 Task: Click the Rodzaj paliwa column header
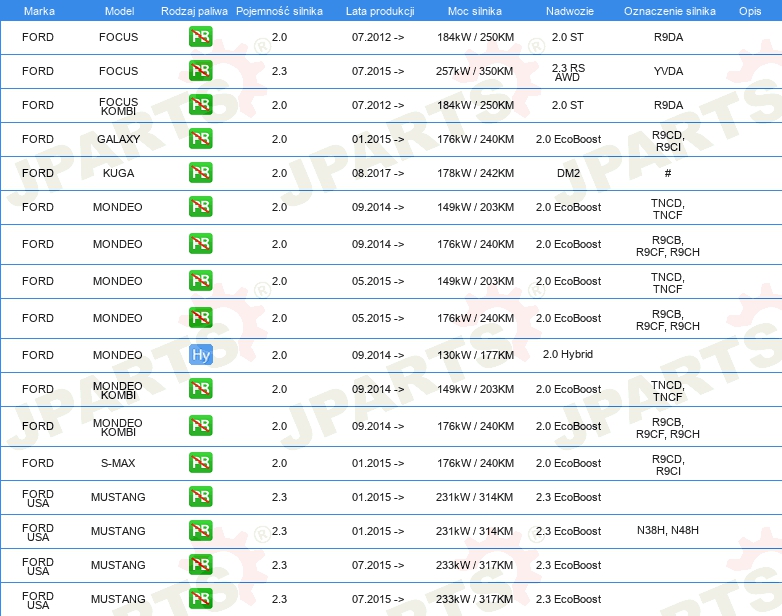click(x=194, y=11)
